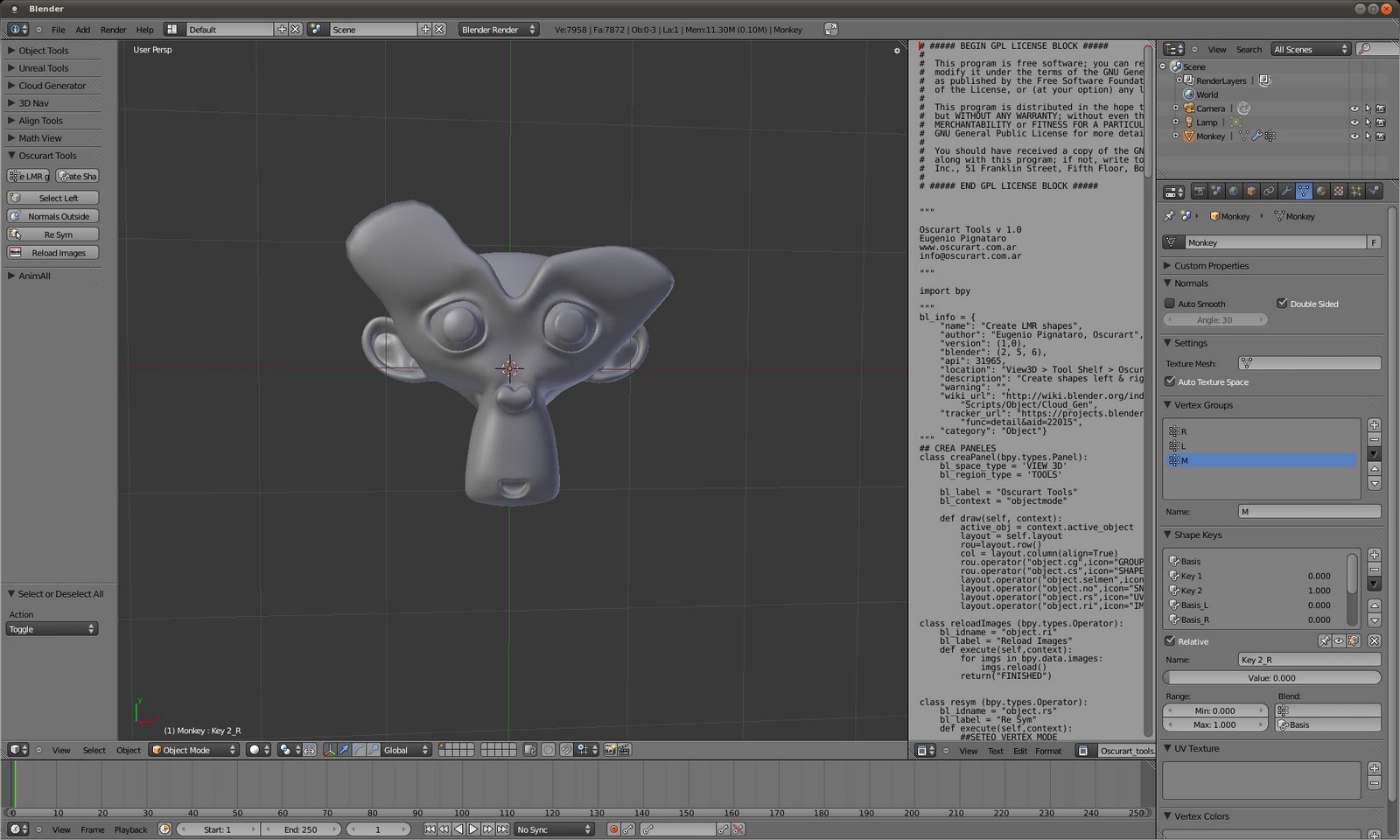The width and height of the screenshot is (1400, 840).
Task: Click the Min range value field
Action: tap(1215, 710)
